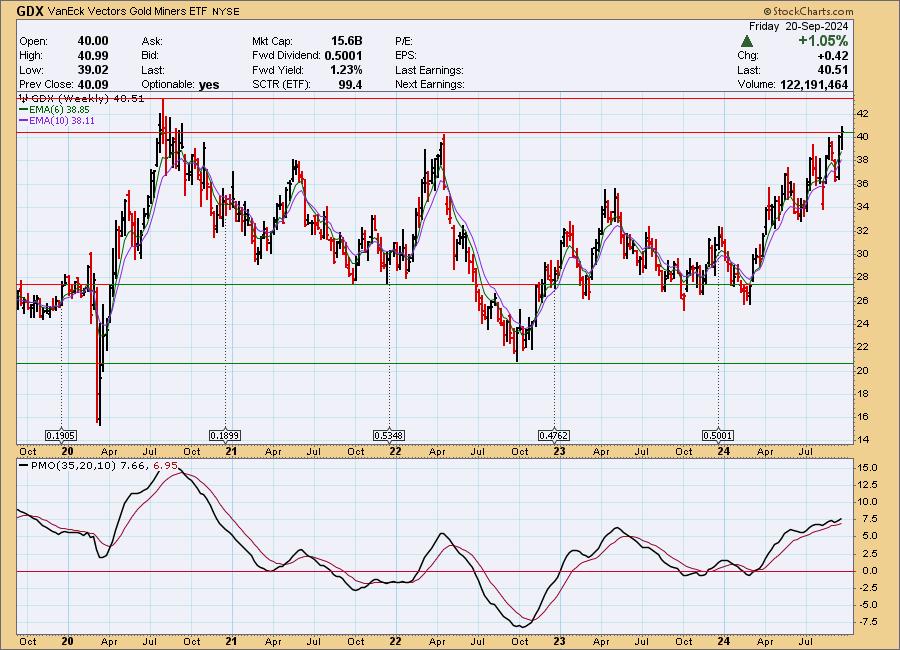
Task: Click price axis label 14
Action: pyautogui.click(x=862, y=440)
